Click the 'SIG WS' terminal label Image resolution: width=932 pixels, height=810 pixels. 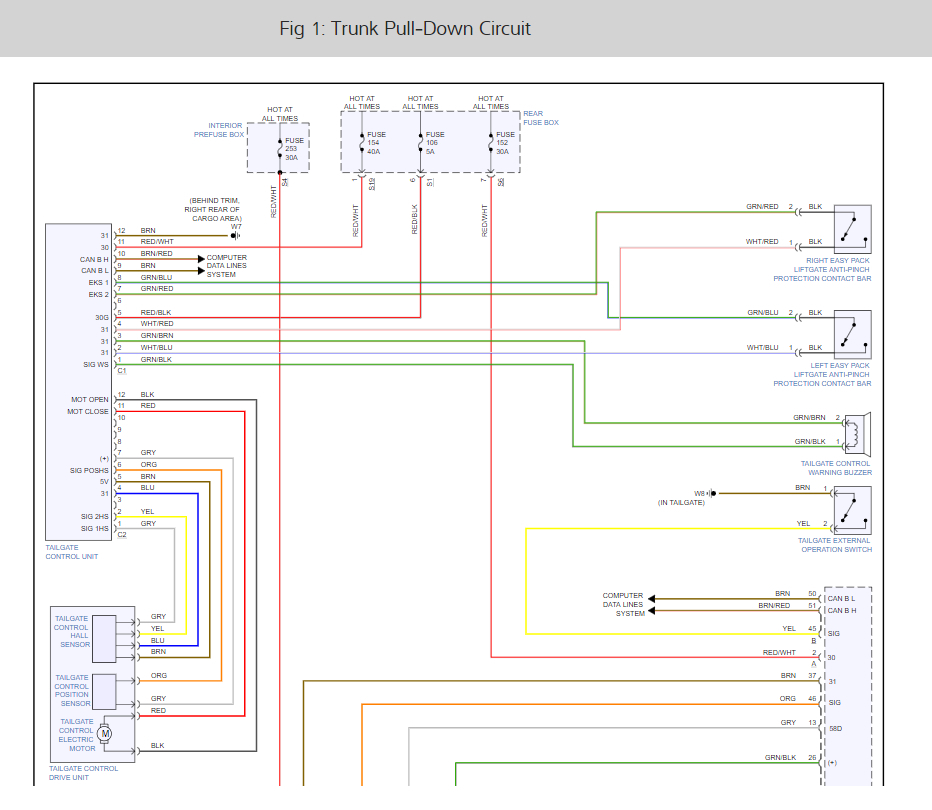[96, 364]
